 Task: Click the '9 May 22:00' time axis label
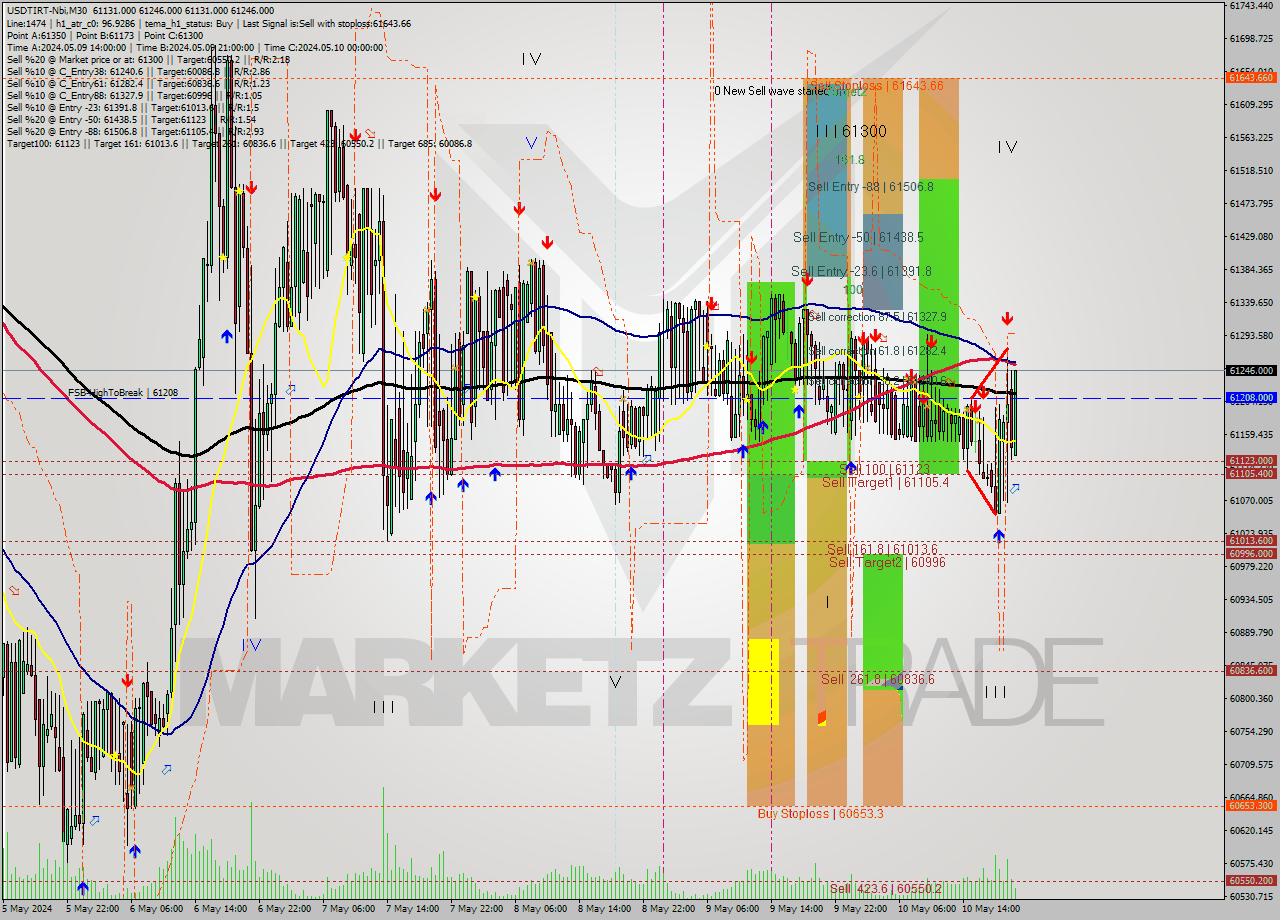[x=860, y=909]
